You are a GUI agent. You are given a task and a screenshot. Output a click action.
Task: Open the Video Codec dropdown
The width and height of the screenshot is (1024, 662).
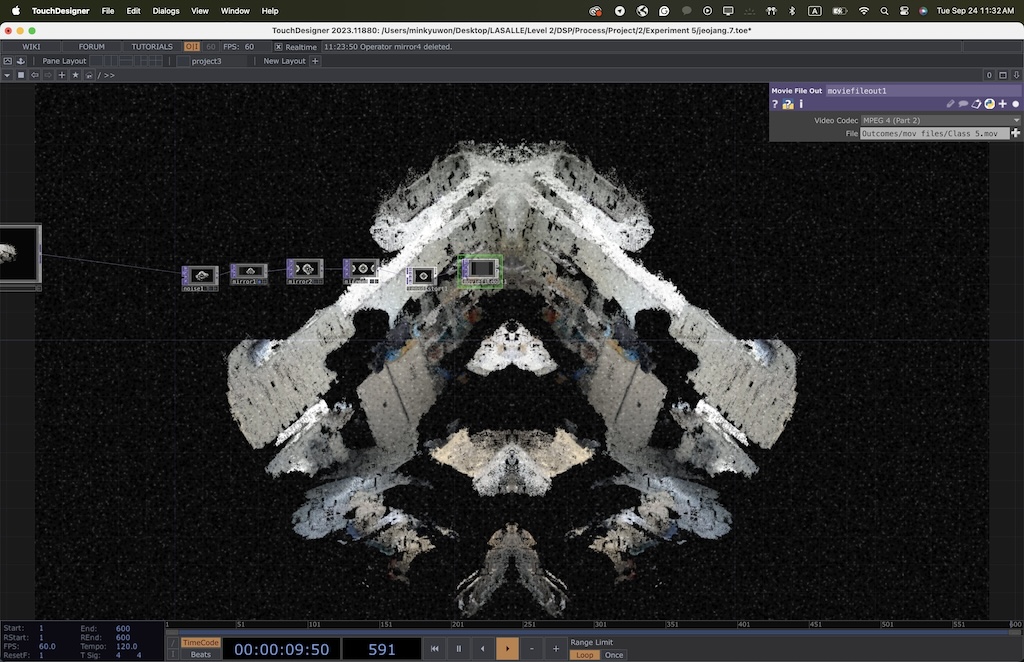(940, 120)
